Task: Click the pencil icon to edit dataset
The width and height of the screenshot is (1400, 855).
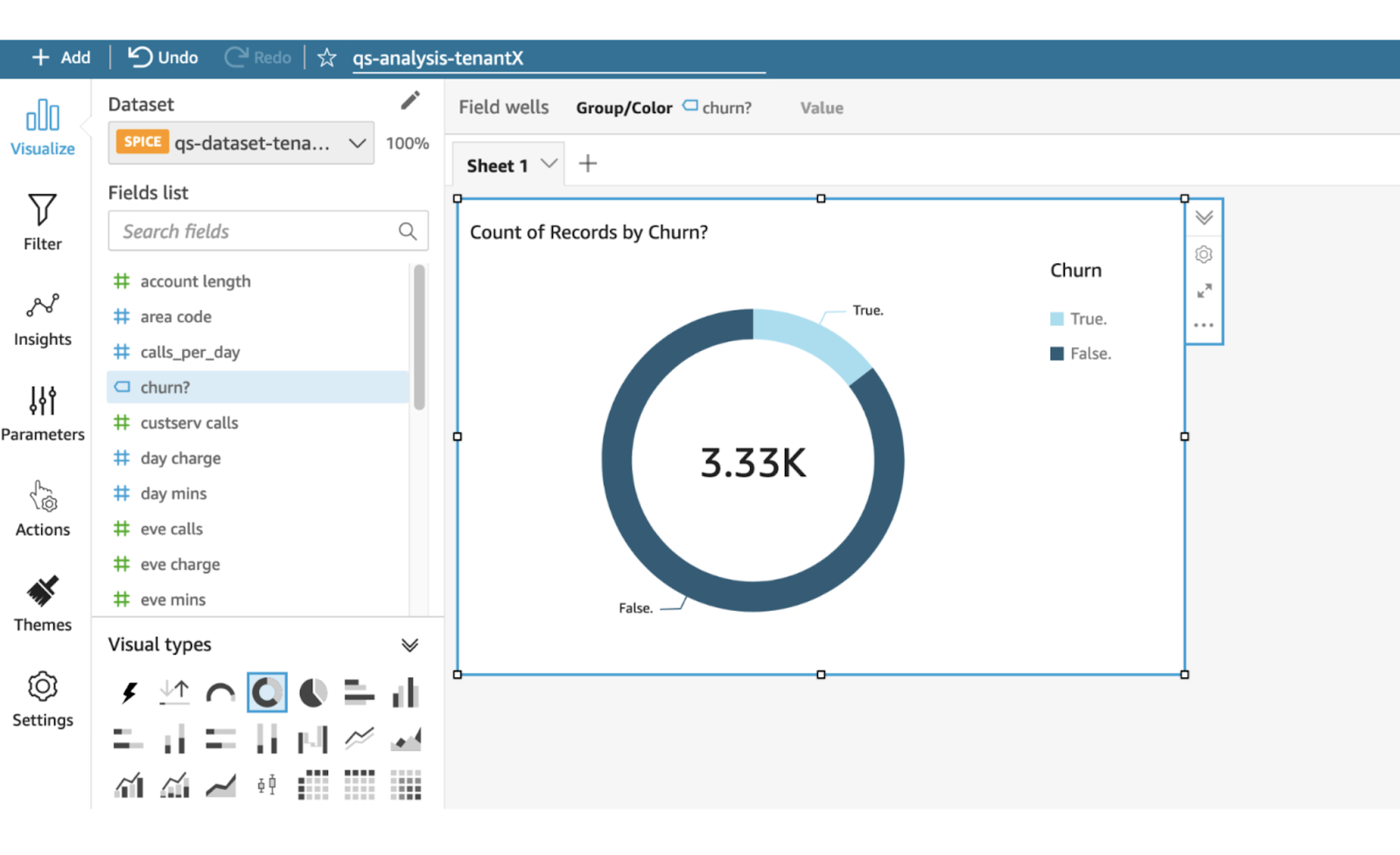Action: click(x=409, y=102)
